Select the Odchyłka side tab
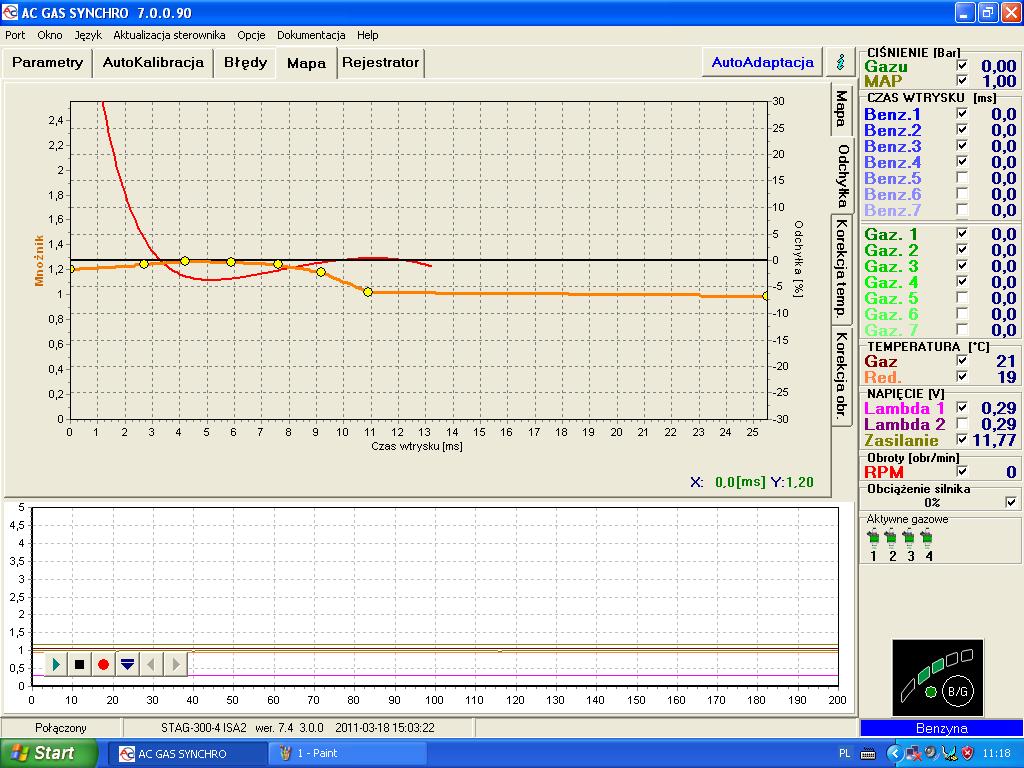The height and width of the screenshot is (768, 1024). [x=842, y=176]
